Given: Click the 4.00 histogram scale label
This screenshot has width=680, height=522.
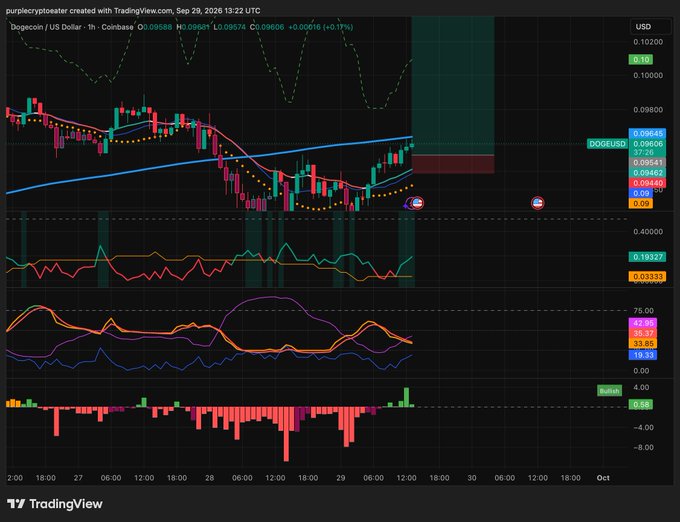Looking at the screenshot, I should tap(641, 387).
